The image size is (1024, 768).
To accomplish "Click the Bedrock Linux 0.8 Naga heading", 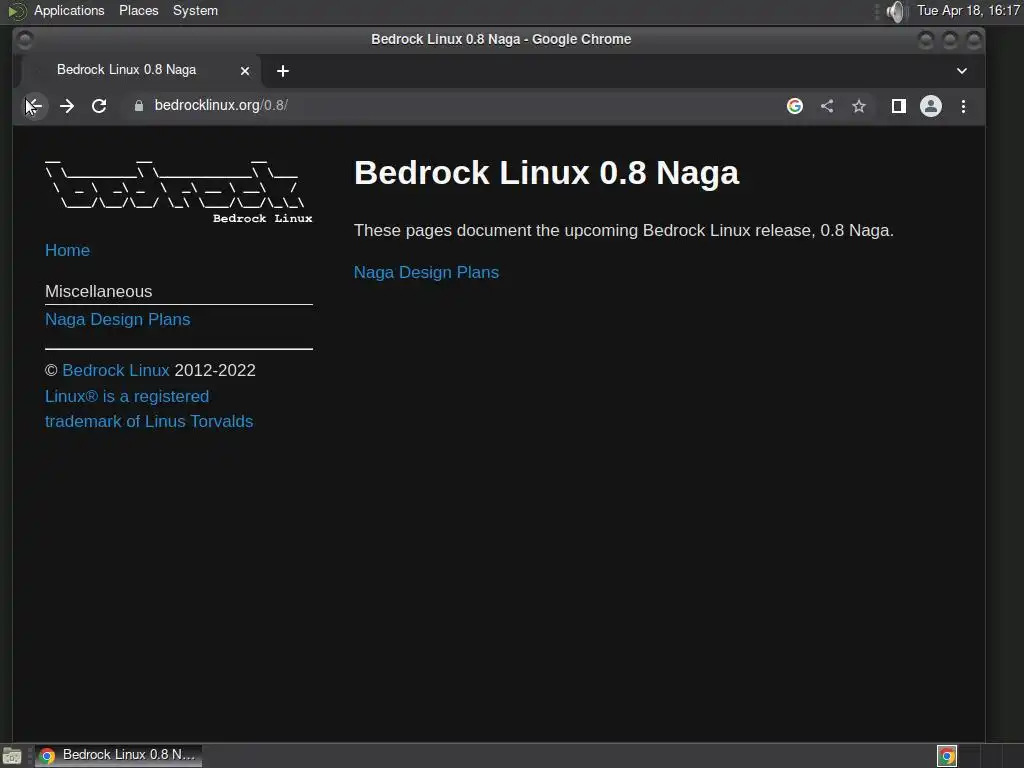I will [546, 173].
